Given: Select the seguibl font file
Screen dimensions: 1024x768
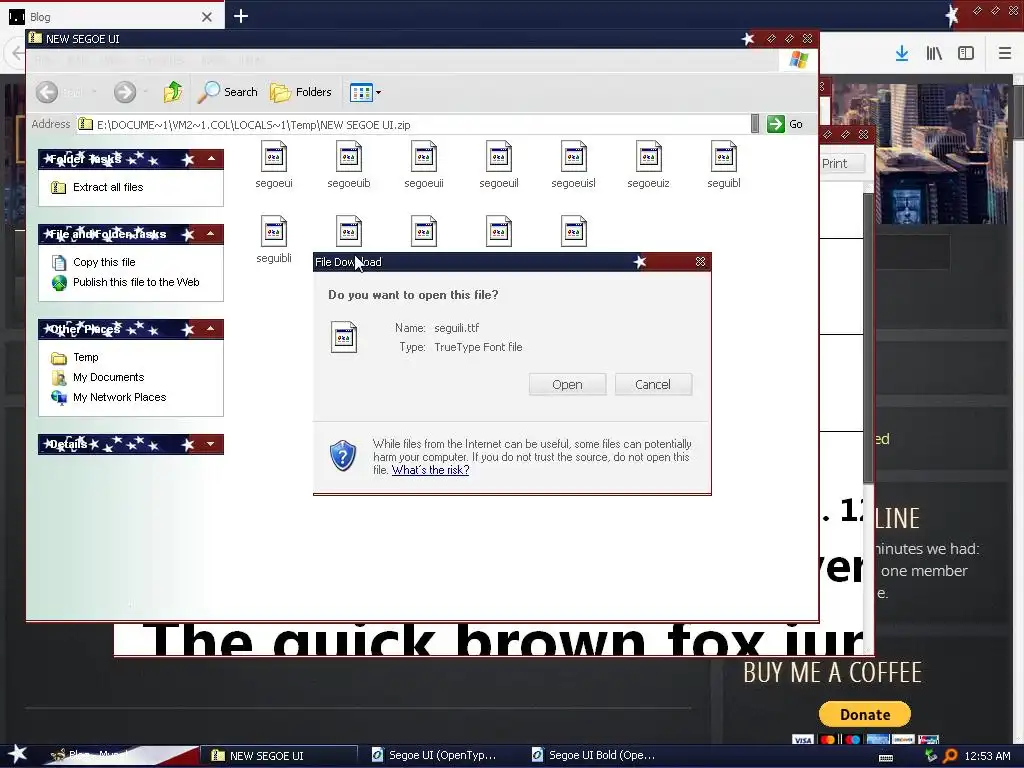Looking at the screenshot, I should click(724, 165).
